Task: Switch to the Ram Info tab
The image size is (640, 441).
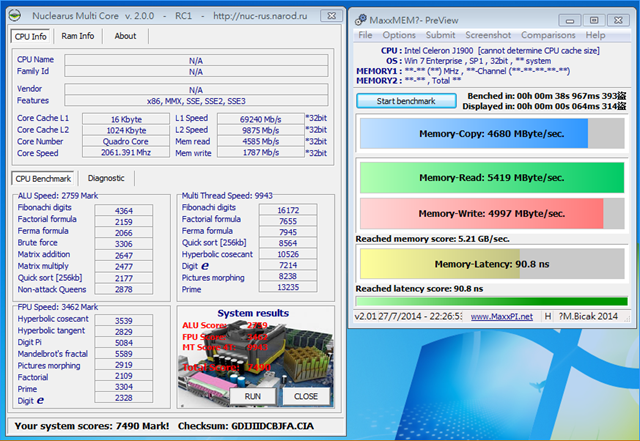Action: [78, 36]
